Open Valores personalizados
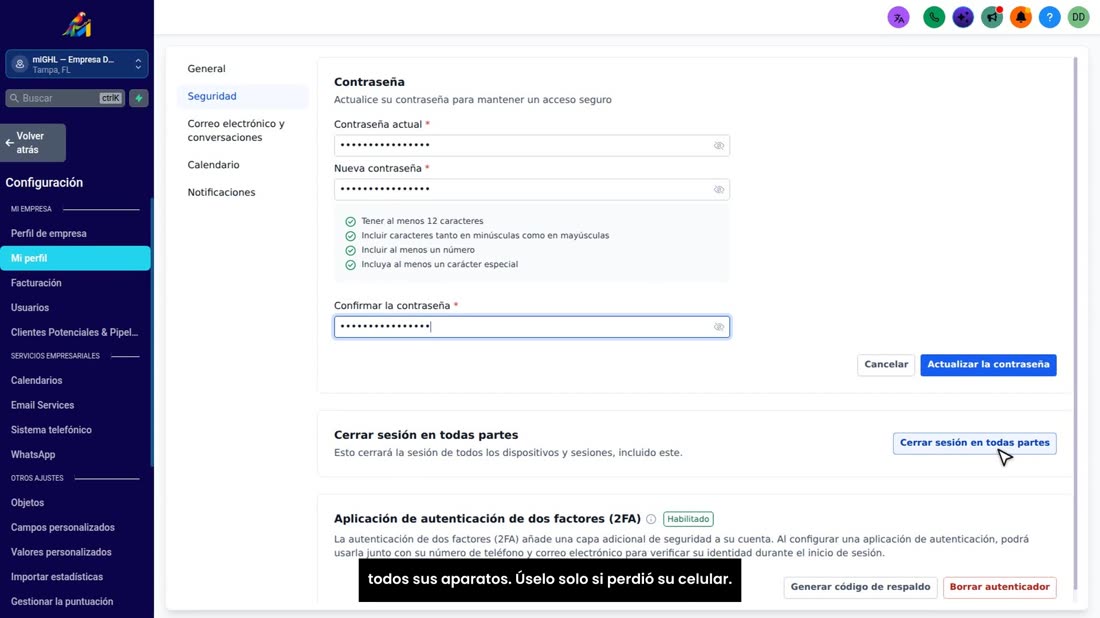 (61, 552)
